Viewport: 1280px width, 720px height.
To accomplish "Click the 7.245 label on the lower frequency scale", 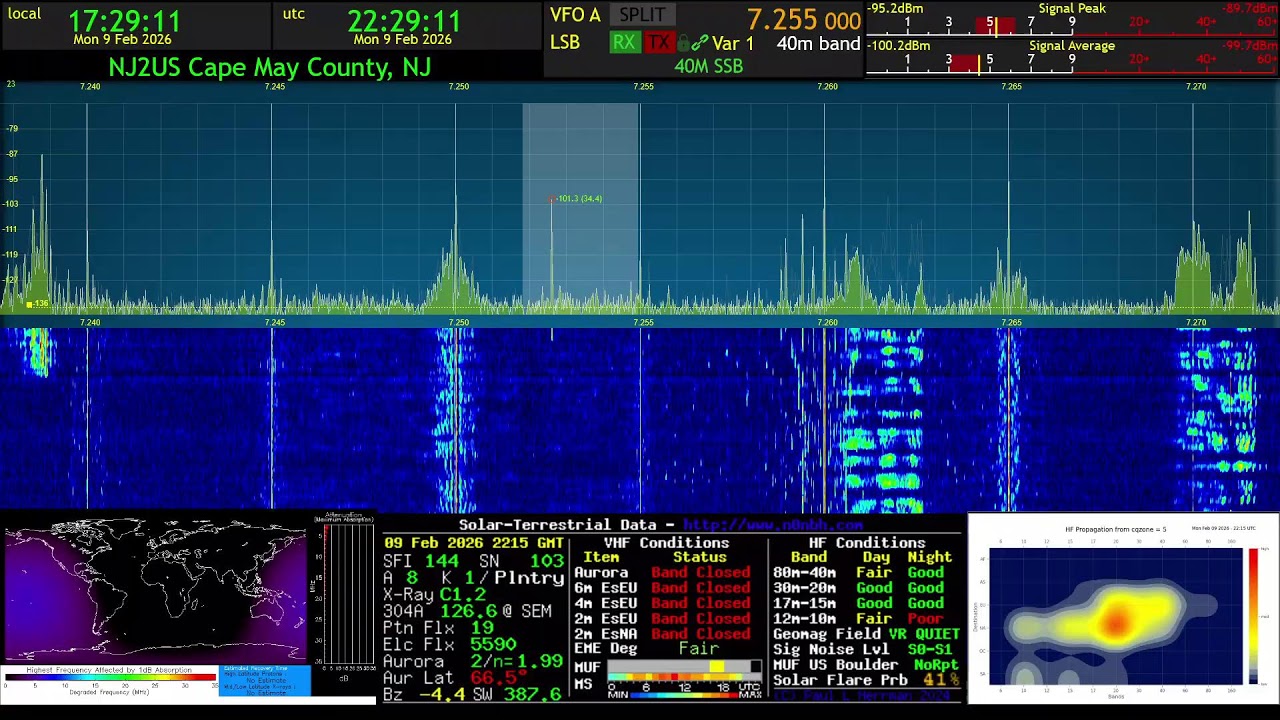I will point(274,322).
